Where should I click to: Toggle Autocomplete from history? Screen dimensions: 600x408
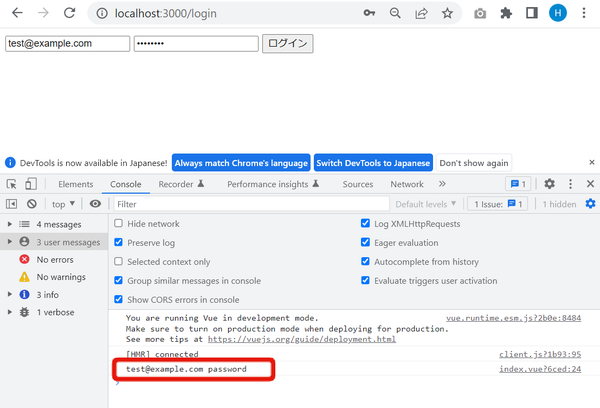365,261
